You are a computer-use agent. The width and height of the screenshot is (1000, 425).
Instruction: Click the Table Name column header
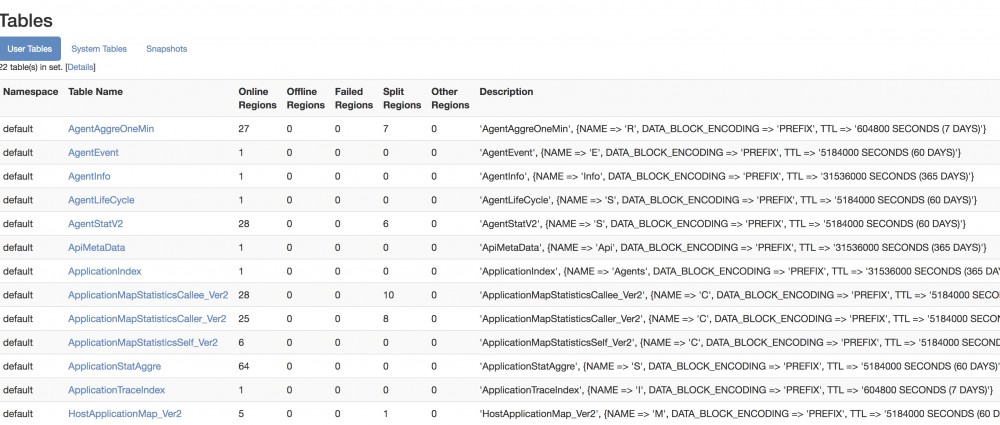(x=96, y=92)
